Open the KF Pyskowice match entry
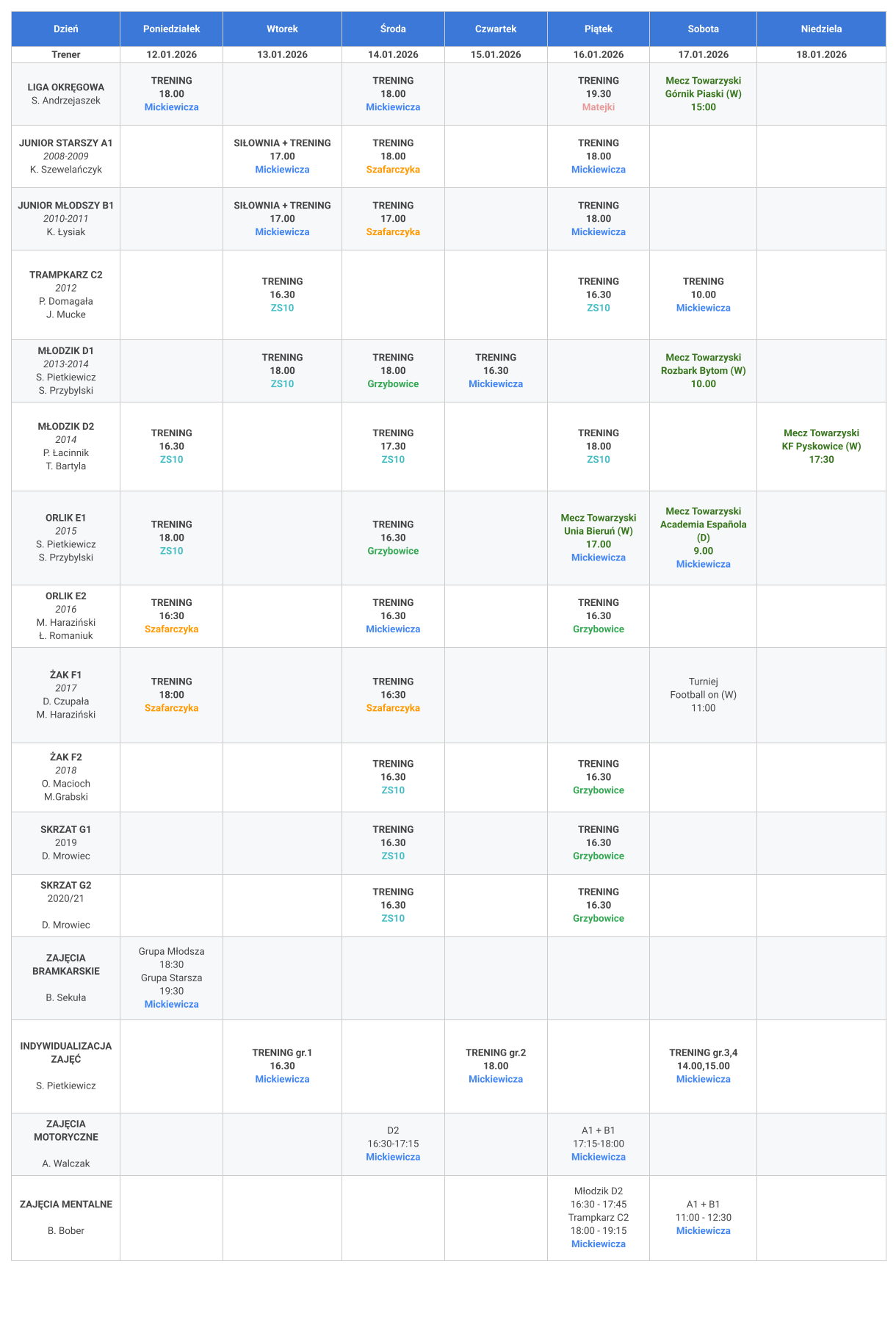The image size is (896, 1325). pos(821,447)
